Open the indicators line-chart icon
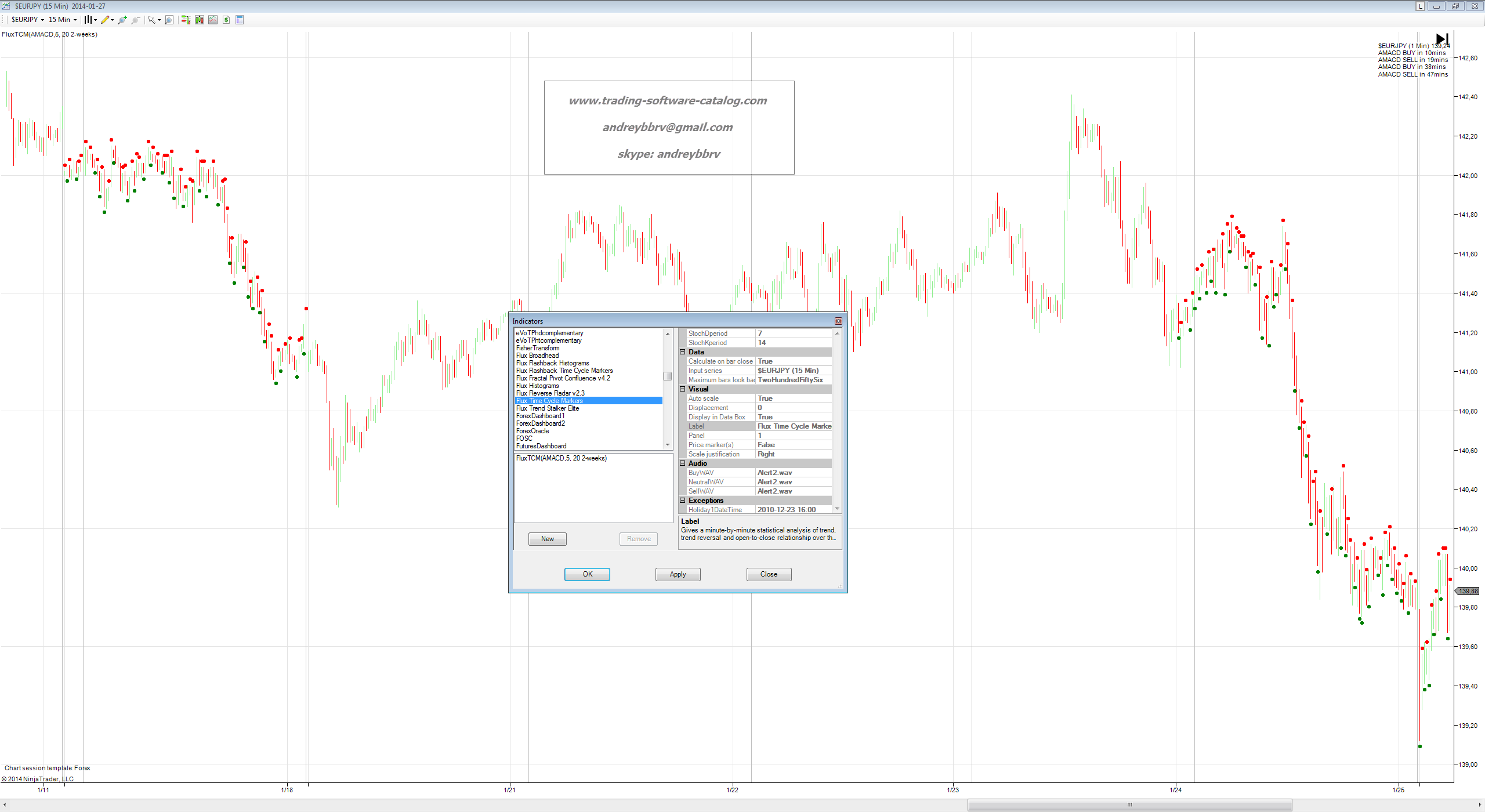The image size is (1485, 812). point(213,20)
